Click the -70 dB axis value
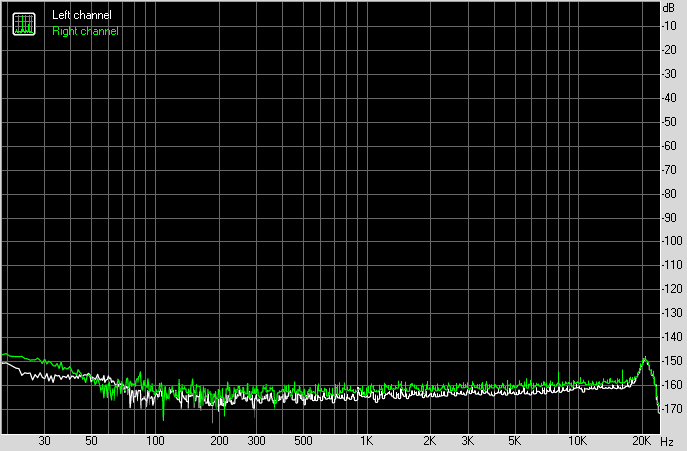This screenshot has height=451, width=687. click(x=669, y=170)
